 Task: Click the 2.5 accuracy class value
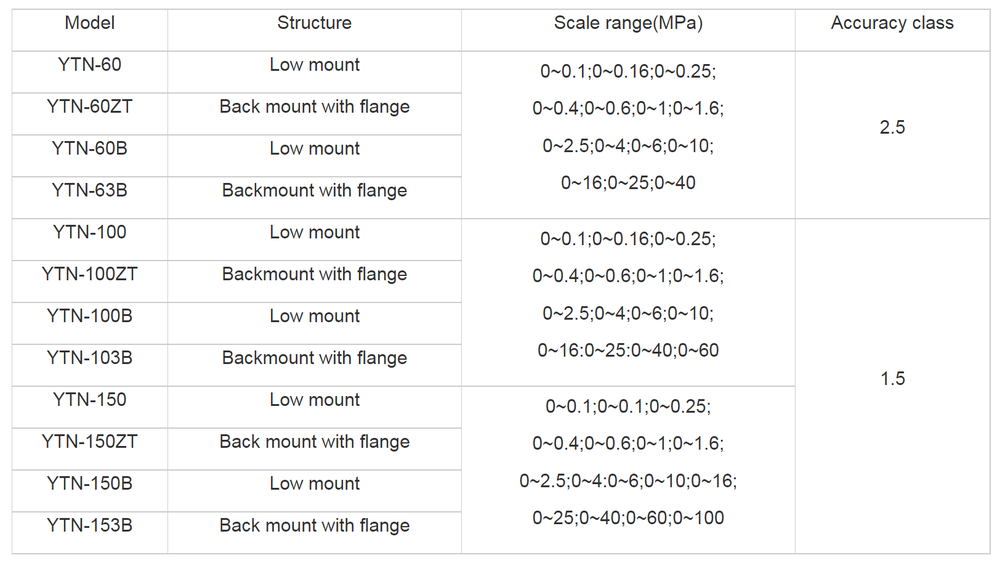[x=892, y=128]
